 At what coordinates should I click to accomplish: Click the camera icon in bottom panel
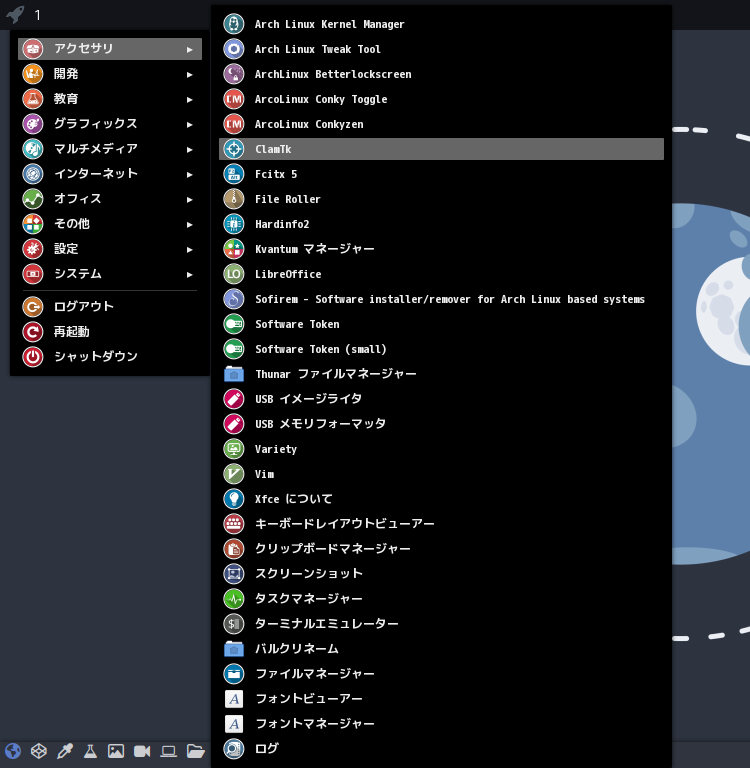pos(142,751)
